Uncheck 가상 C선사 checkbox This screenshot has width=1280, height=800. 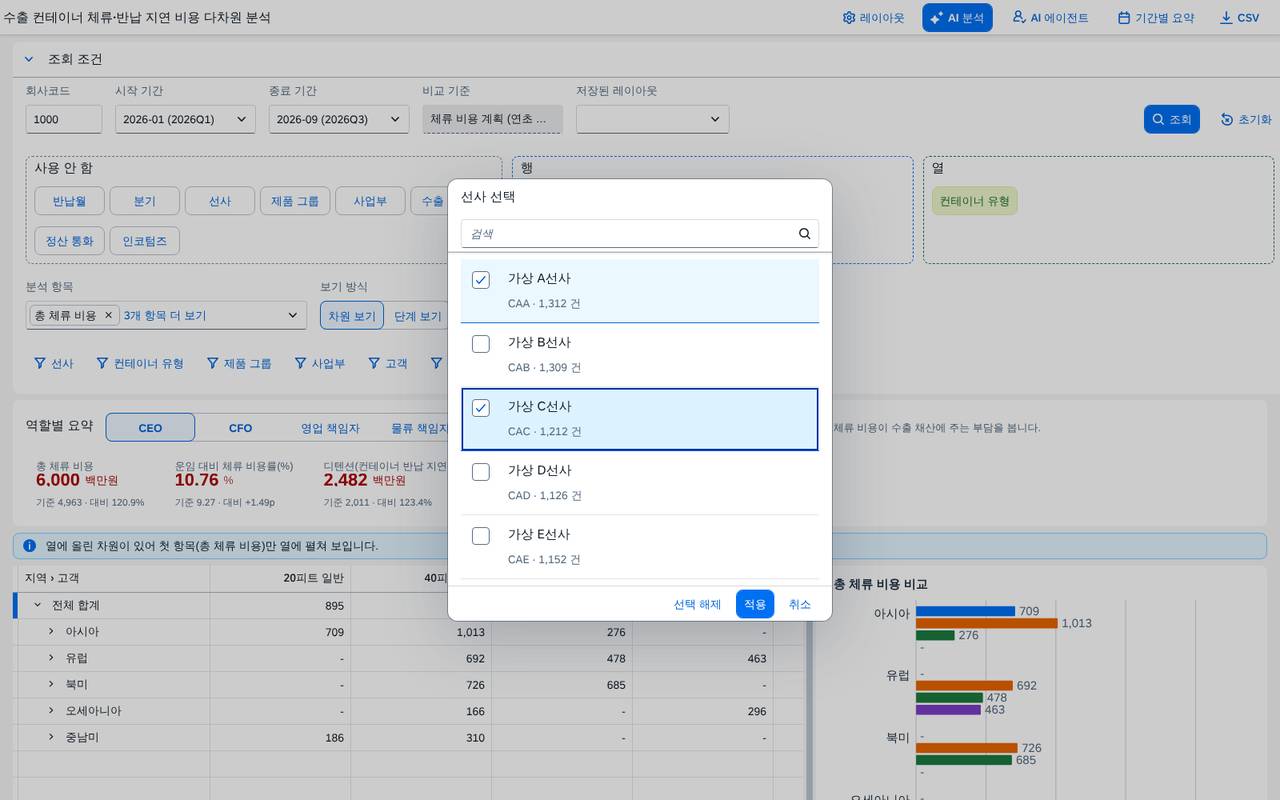481,408
